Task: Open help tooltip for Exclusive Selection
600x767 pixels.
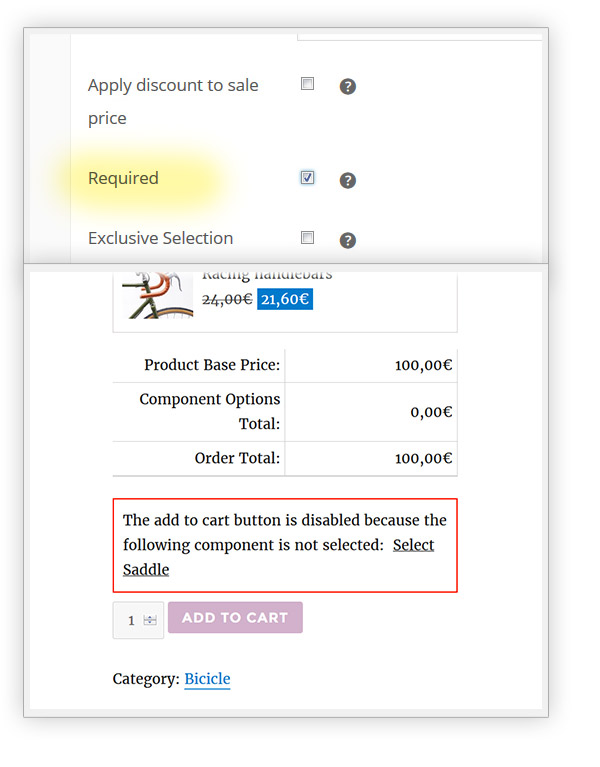Action: point(348,240)
